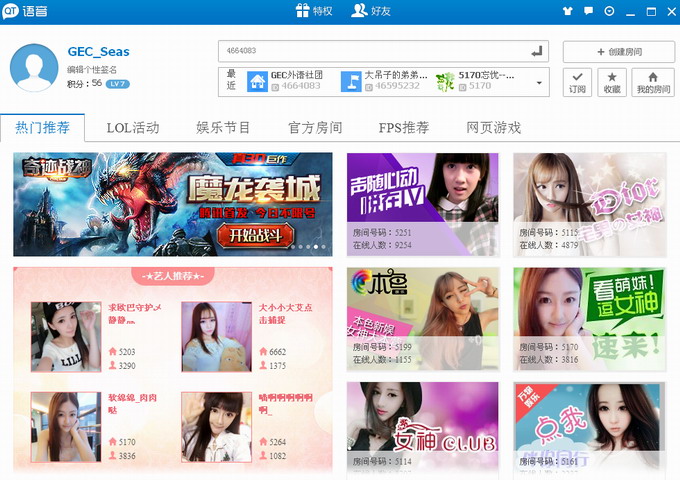This screenshot has width=680, height=480.
Task: Click the 大小小大艾点击捕捉 name link
Action: (285, 313)
